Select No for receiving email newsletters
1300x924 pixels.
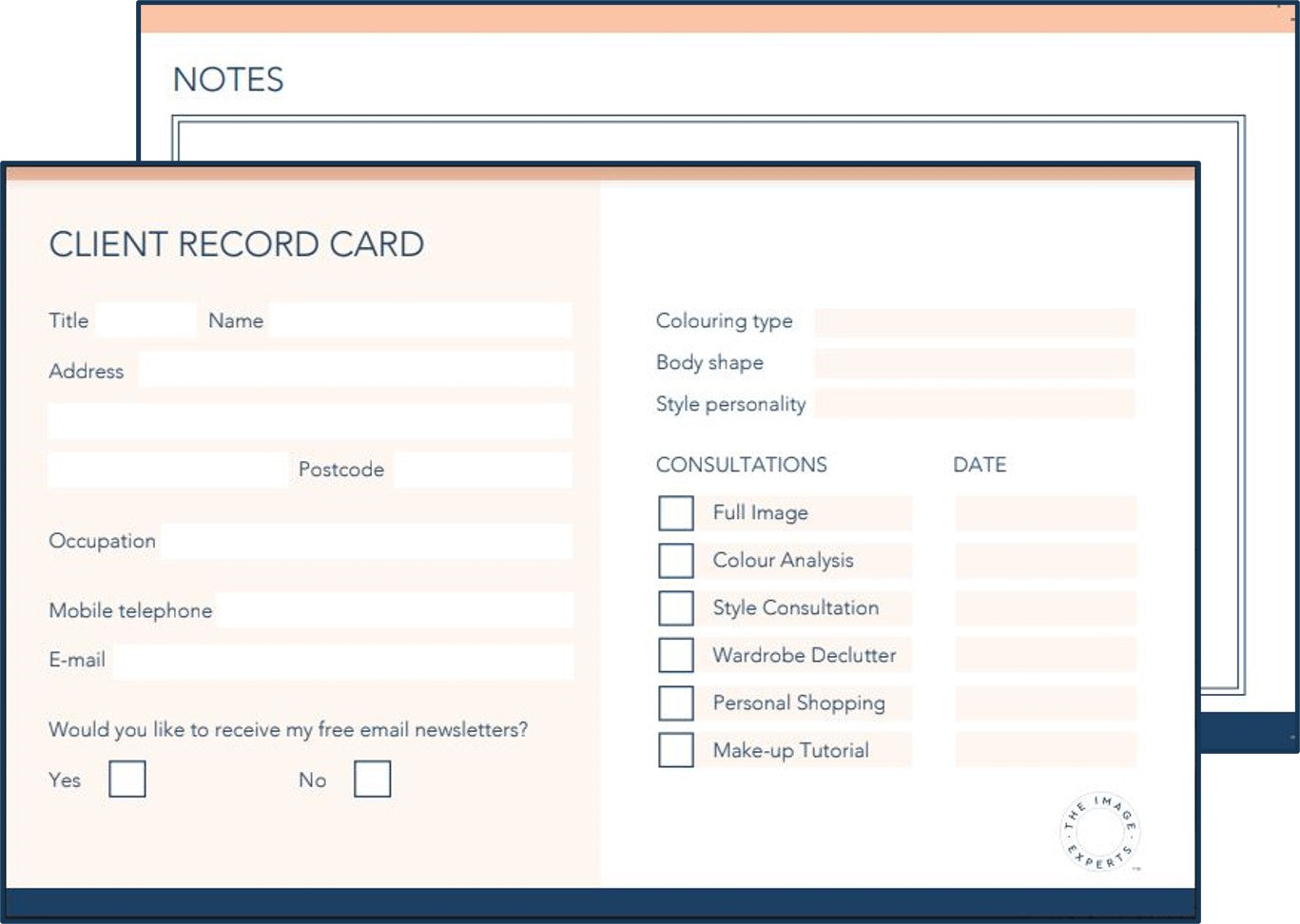[372, 780]
